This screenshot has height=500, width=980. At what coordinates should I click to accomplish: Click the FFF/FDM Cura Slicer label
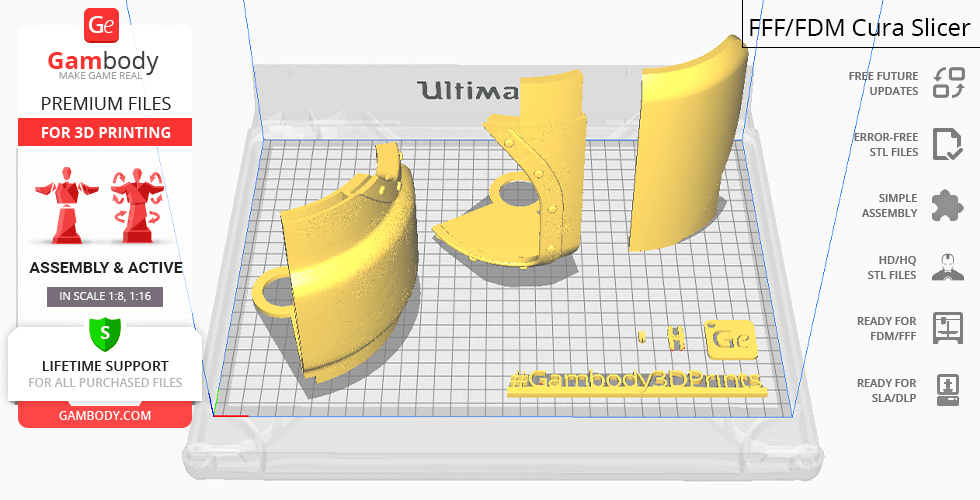[x=859, y=28]
